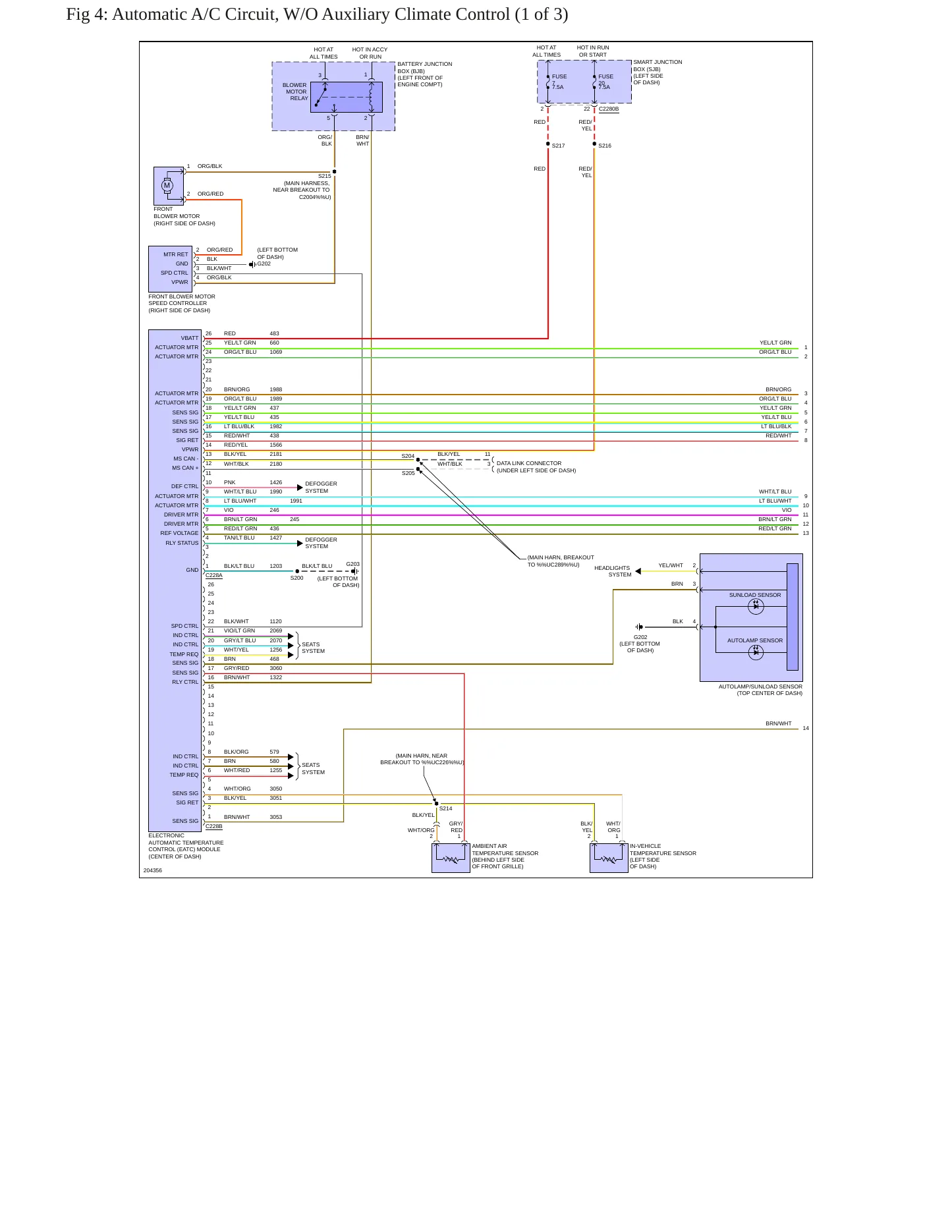
Task: Click 'HOT IN RUN OR START' label
Action: (x=593, y=51)
